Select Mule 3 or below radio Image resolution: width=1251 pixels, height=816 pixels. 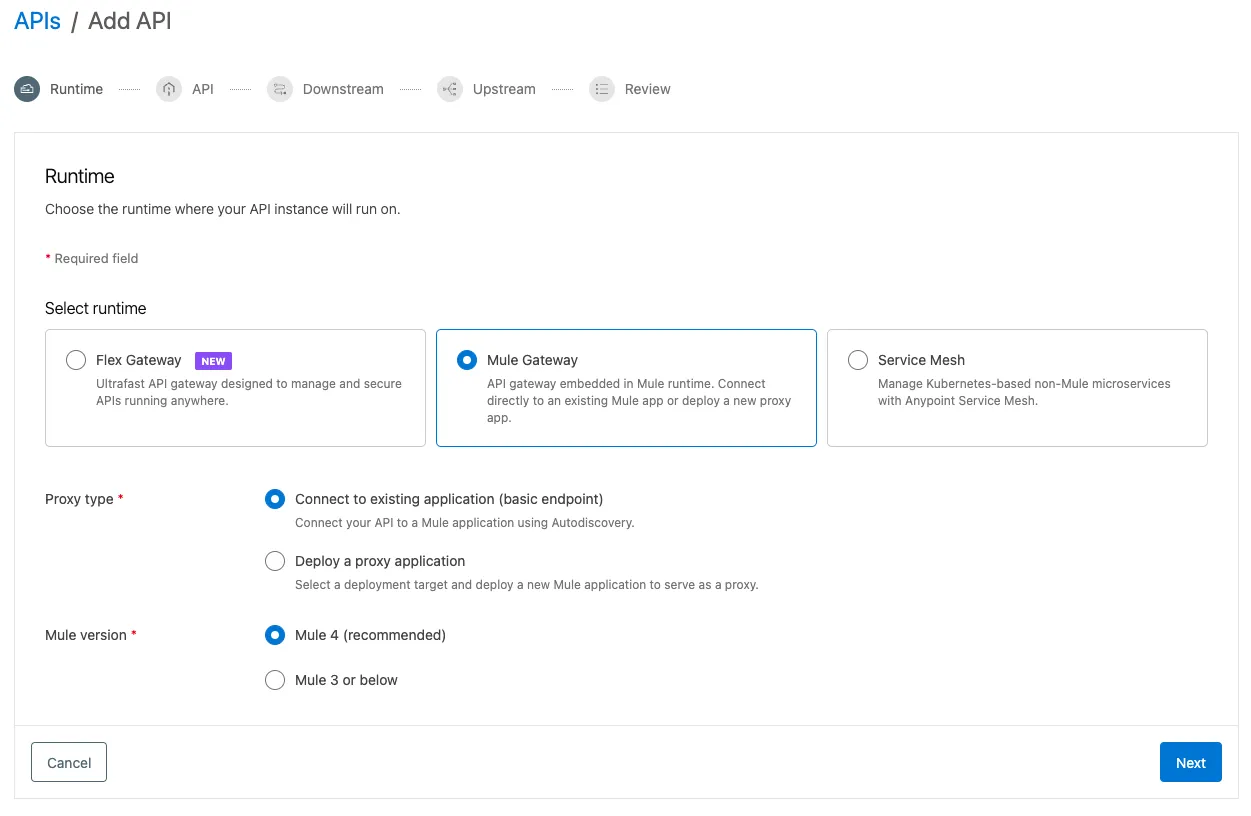[275, 680]
